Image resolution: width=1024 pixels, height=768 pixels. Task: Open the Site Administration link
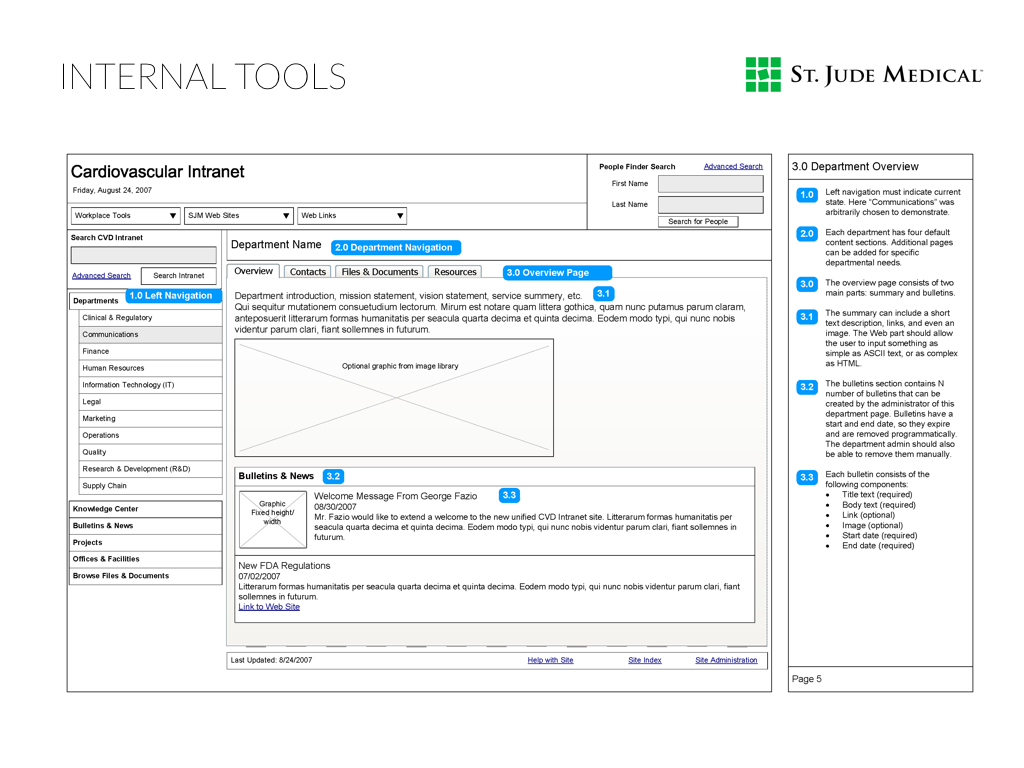click(x=726, y=660)
